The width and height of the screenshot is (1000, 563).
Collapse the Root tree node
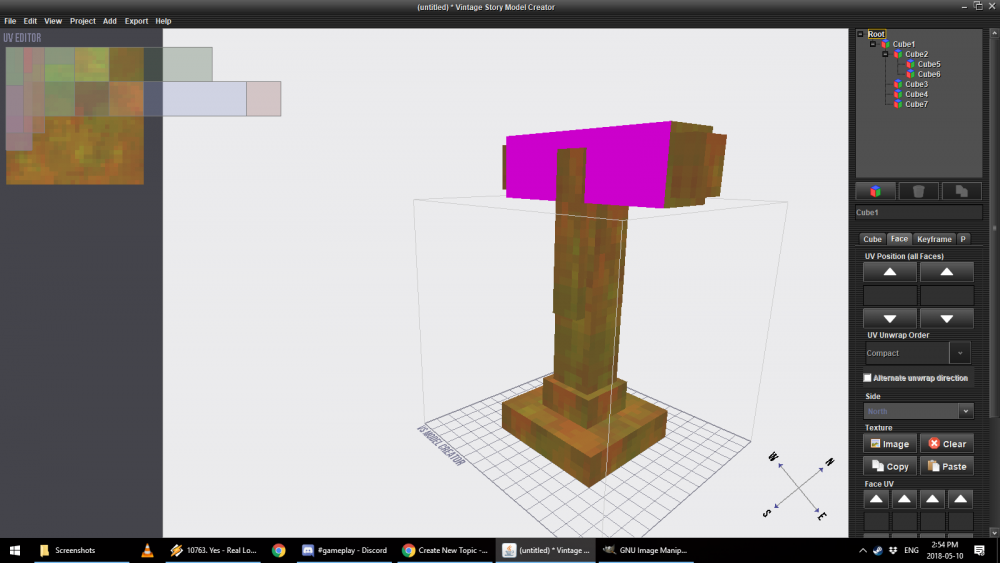860,34
